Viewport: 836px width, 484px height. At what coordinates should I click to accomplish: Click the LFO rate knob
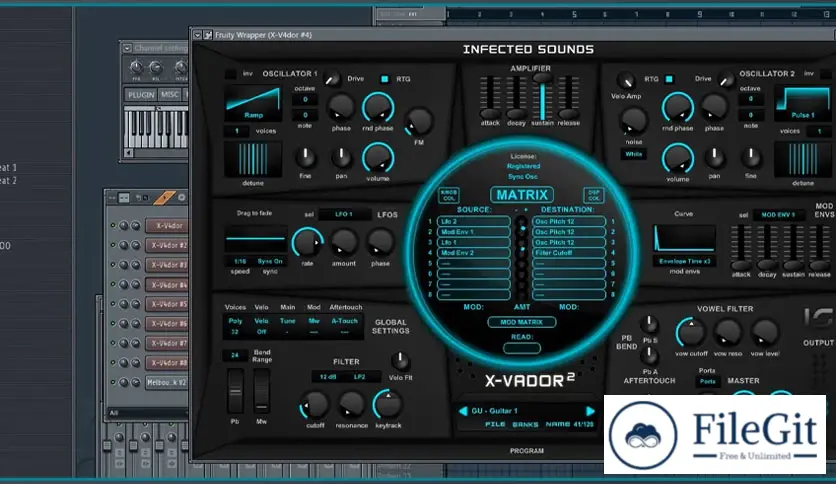pos(307,243)
